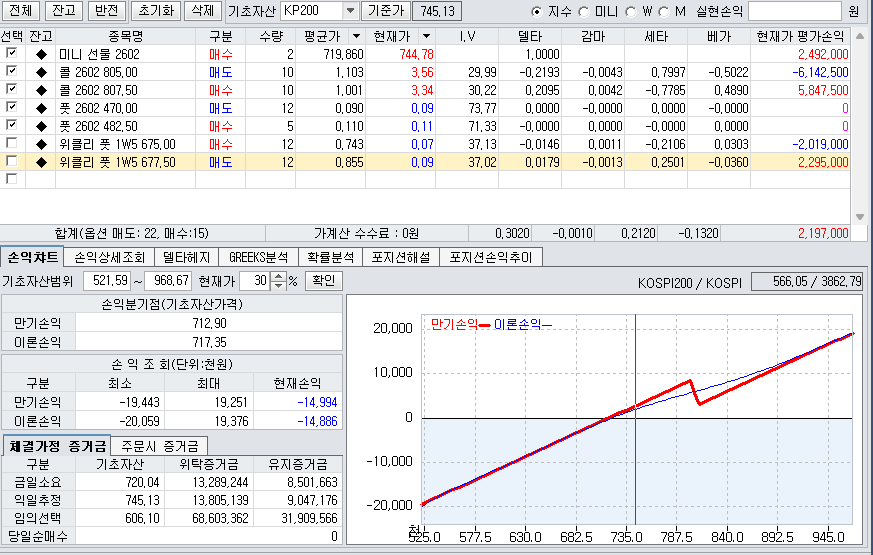Click the 만기손익 breakeven value 712.90

point(209,323)
